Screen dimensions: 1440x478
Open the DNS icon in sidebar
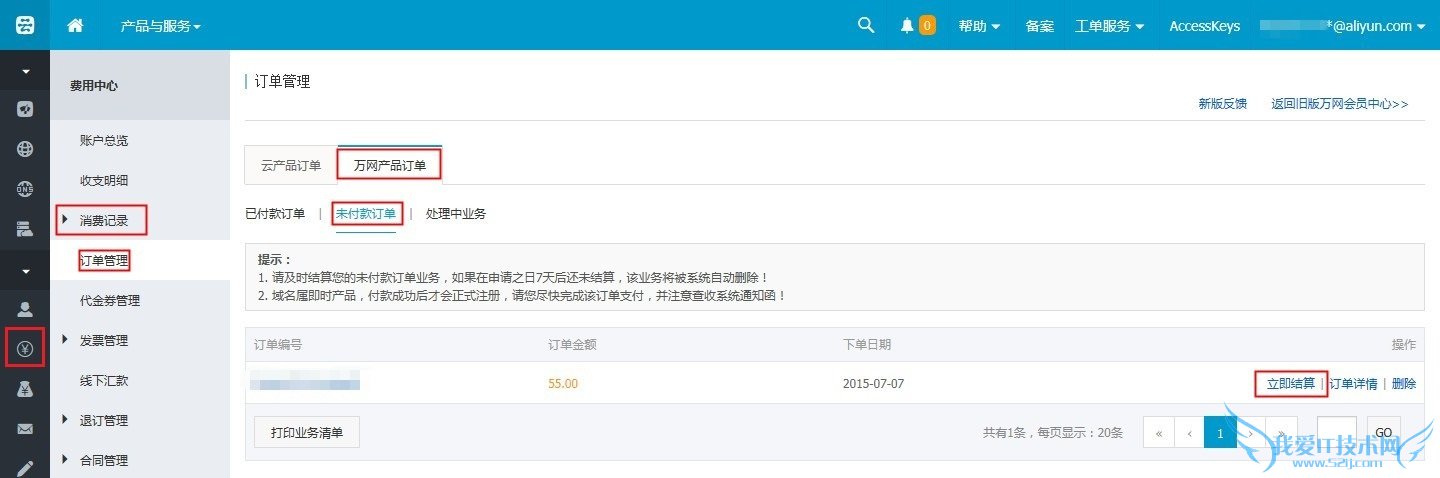tap(25, 190)
